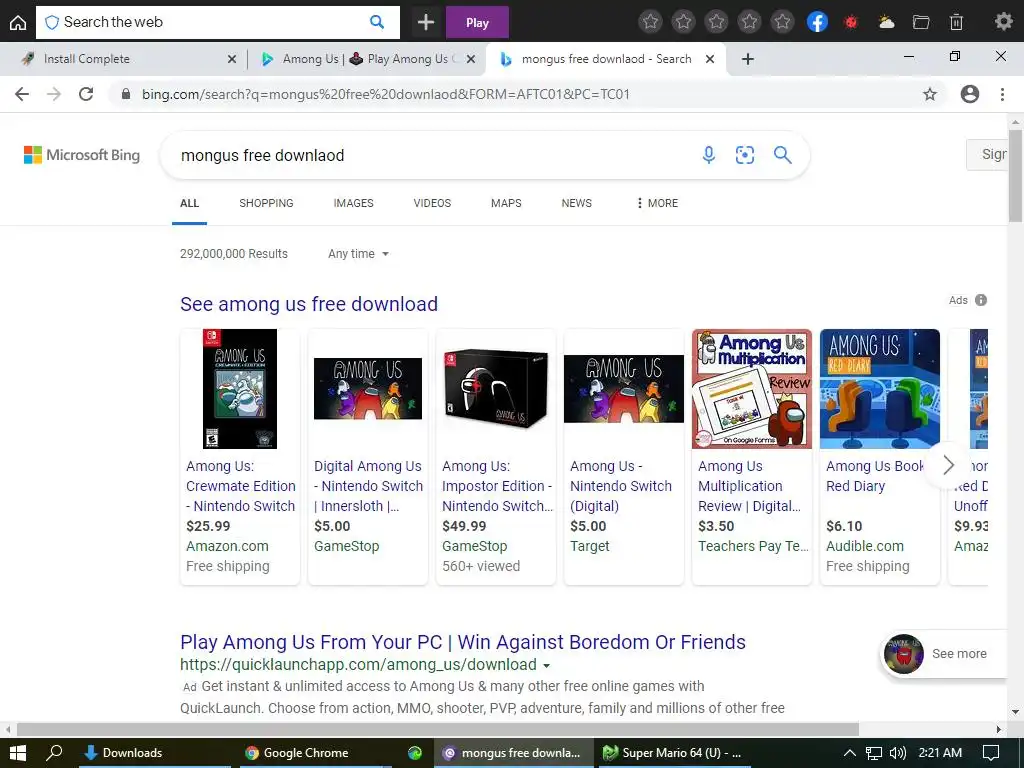Click the horizontal scrollbar thumb
The height and width of the screenshot is (768, 1024).
[x=438, y=729]
